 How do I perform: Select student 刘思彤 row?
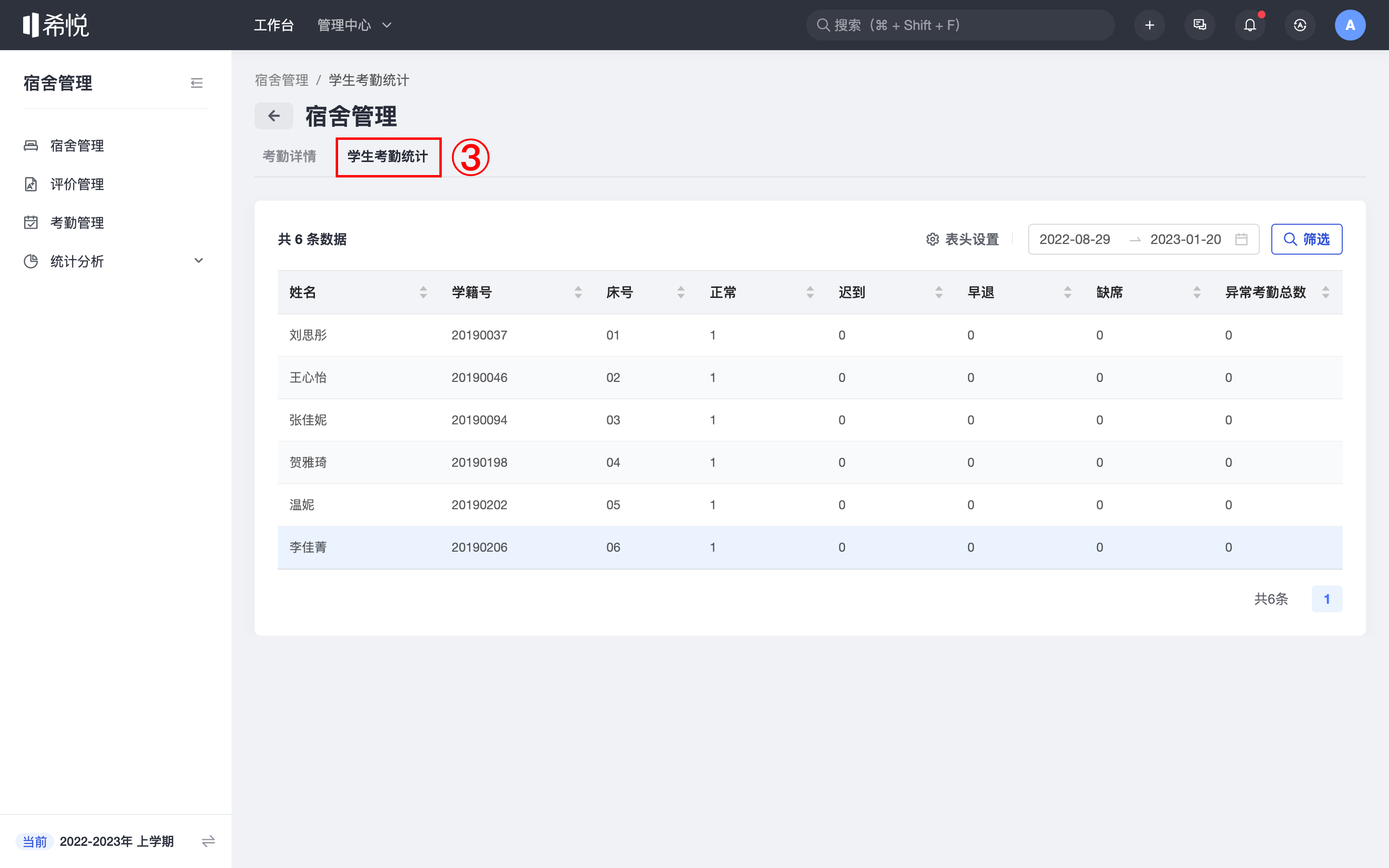809,335
